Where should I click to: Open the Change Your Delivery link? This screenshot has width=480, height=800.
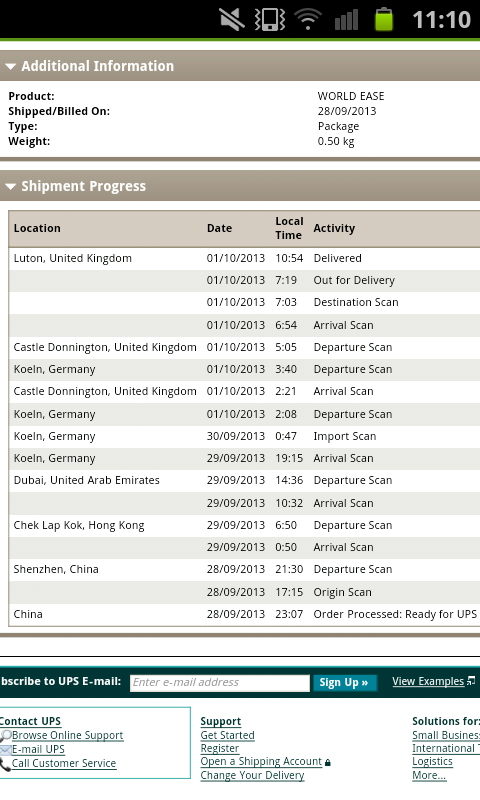tap(252, 775)
